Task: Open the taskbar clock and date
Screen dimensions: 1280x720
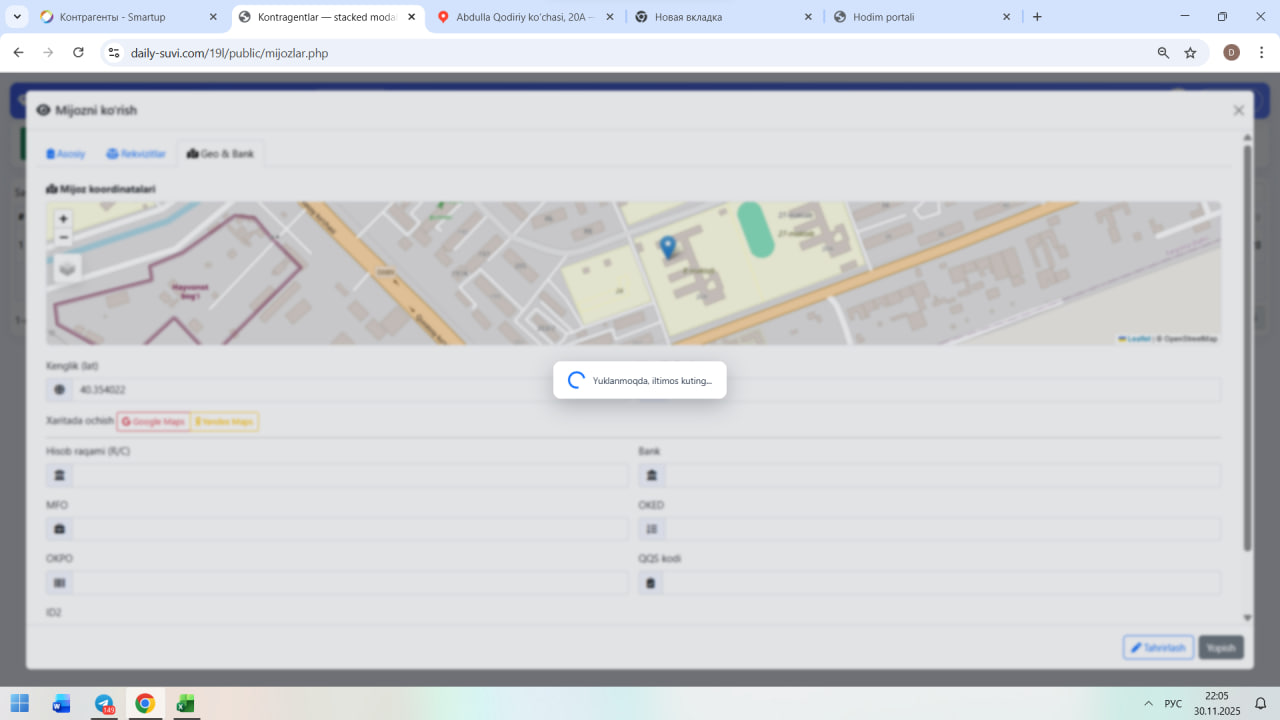Action: click(1217, 703)
